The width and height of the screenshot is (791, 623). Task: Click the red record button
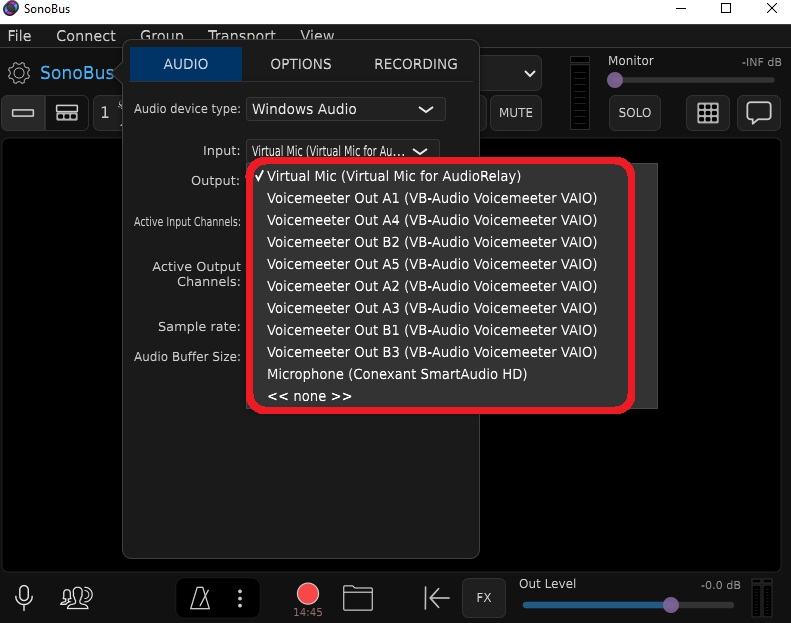click(x=308, y=594)
